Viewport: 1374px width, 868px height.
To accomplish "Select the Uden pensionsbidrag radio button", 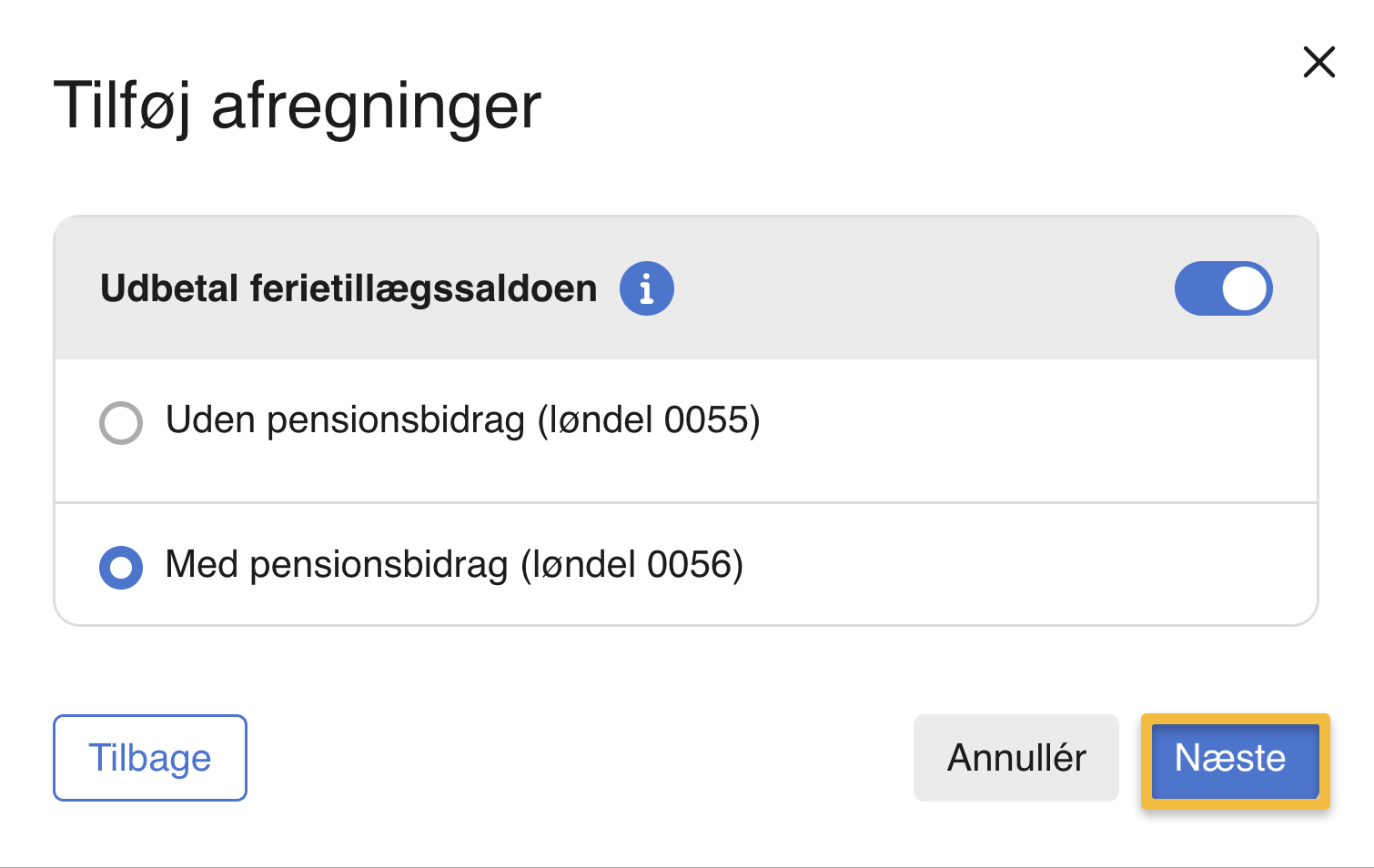I will tap(121, 423).
